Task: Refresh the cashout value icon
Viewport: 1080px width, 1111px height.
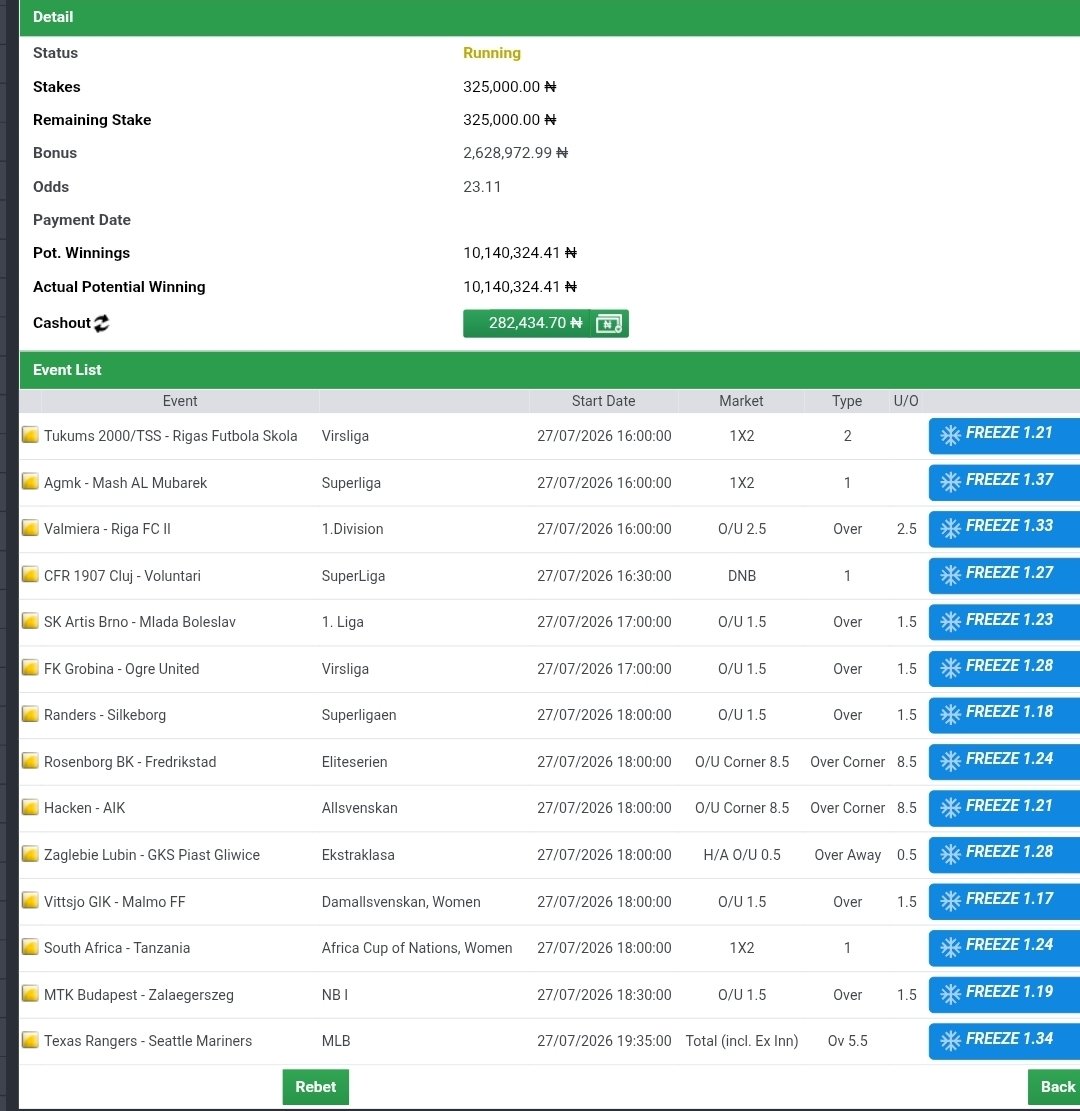Action: (x=101, y=323)
